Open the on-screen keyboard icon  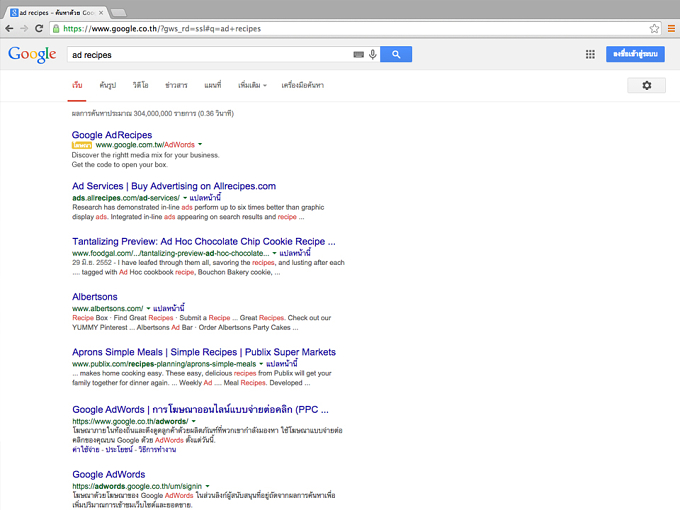pos(359,55)
